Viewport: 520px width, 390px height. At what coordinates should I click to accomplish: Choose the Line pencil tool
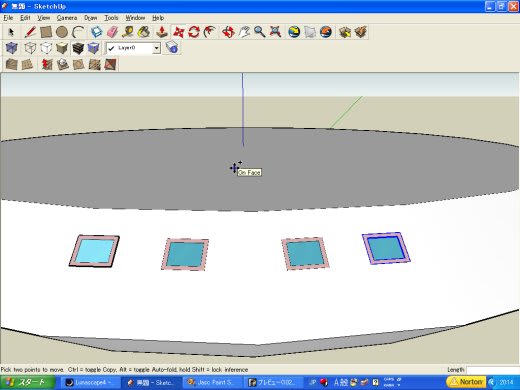coord(30,32)
